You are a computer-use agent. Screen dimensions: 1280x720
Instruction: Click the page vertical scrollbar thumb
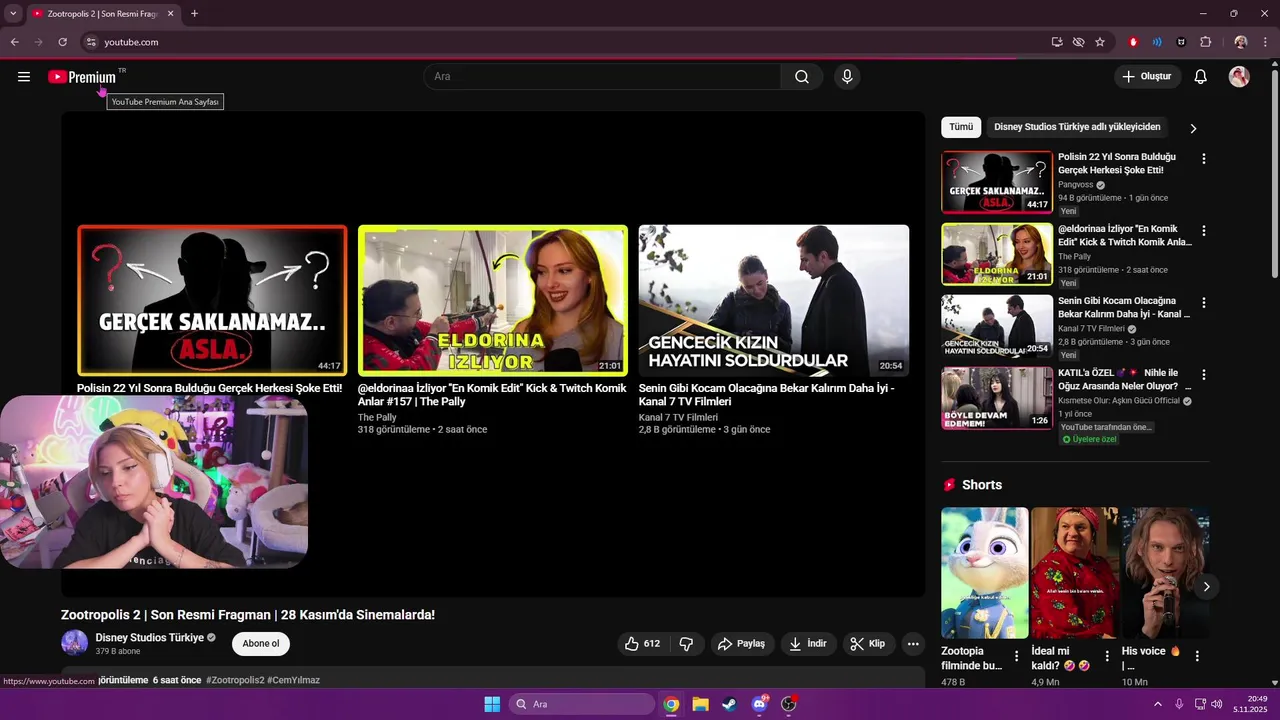click(x=1274, y=175)
